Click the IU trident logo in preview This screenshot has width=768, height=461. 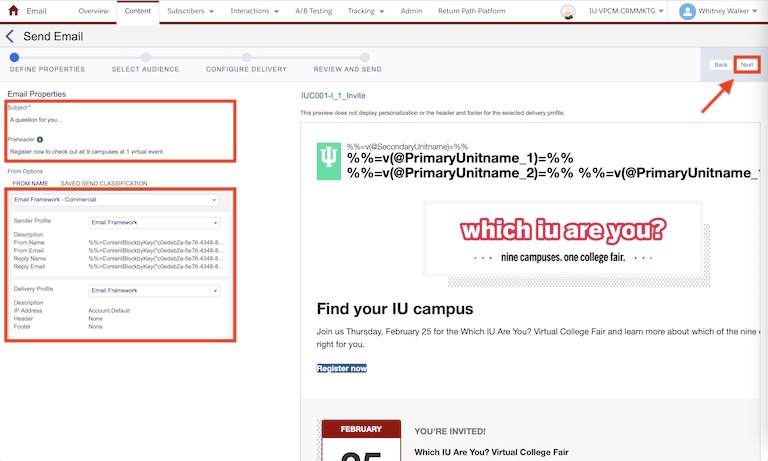click(329, 161)
